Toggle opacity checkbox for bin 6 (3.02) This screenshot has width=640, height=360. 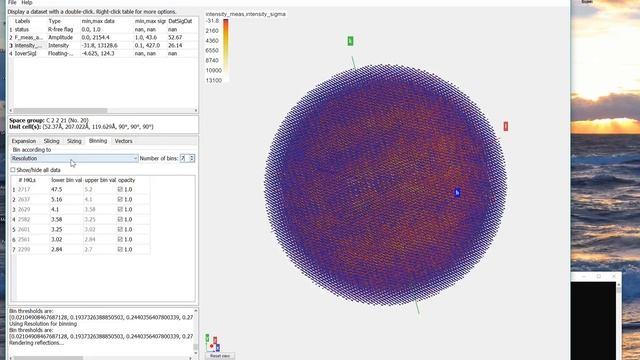pyautogui.click(x=120, y=240)
